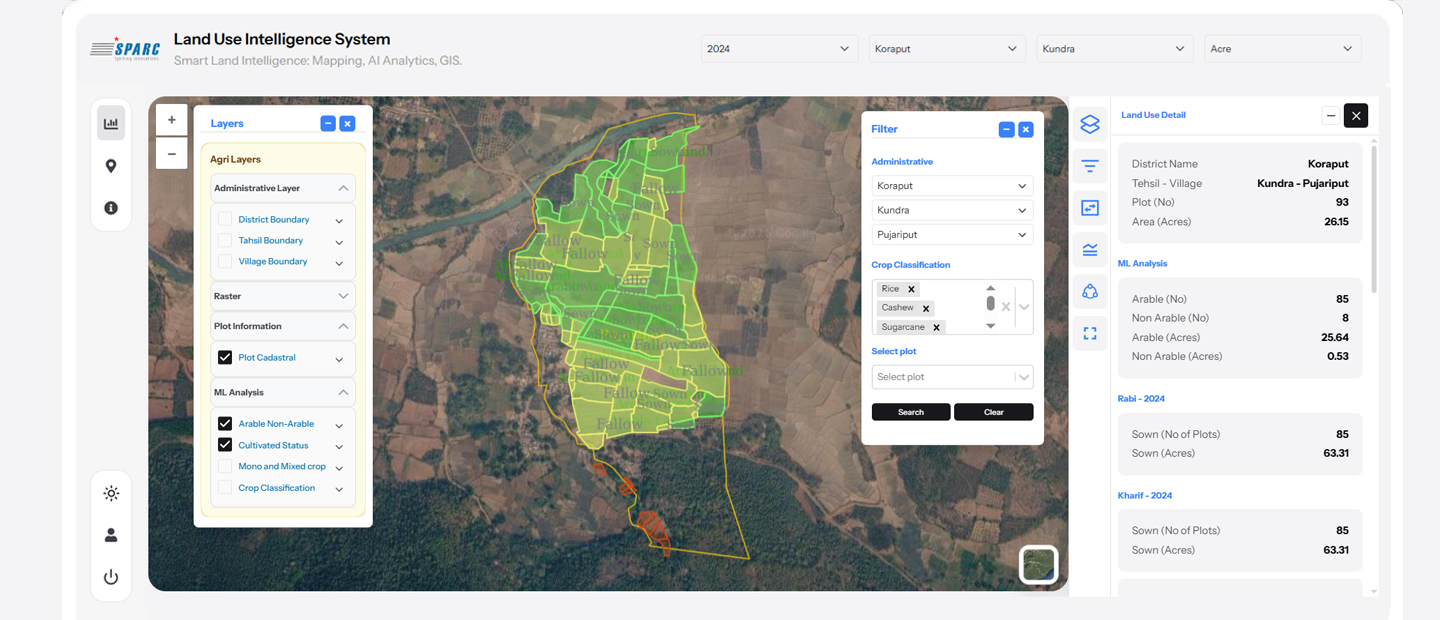Open the Koraput district dropdown in header
Screen dimensions: 1440x620
(947, 49)
